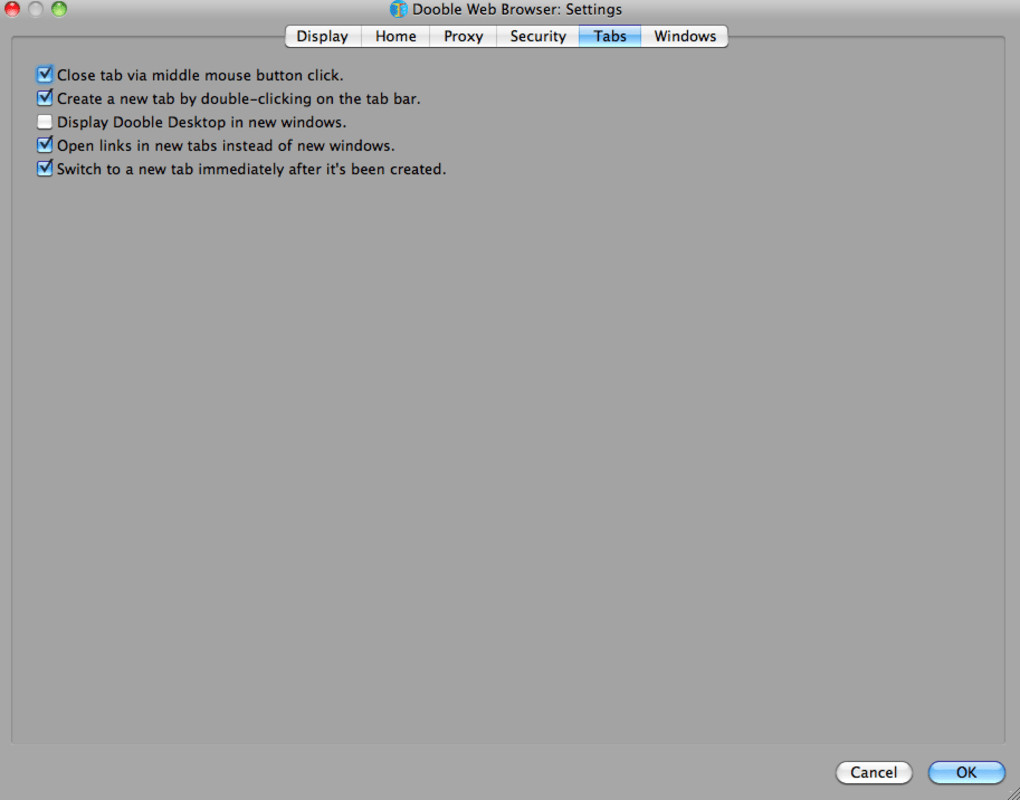1020x800 pixels.
Task: Enable Display Dooble Desktop in new windows
Action: click(44, 122)
